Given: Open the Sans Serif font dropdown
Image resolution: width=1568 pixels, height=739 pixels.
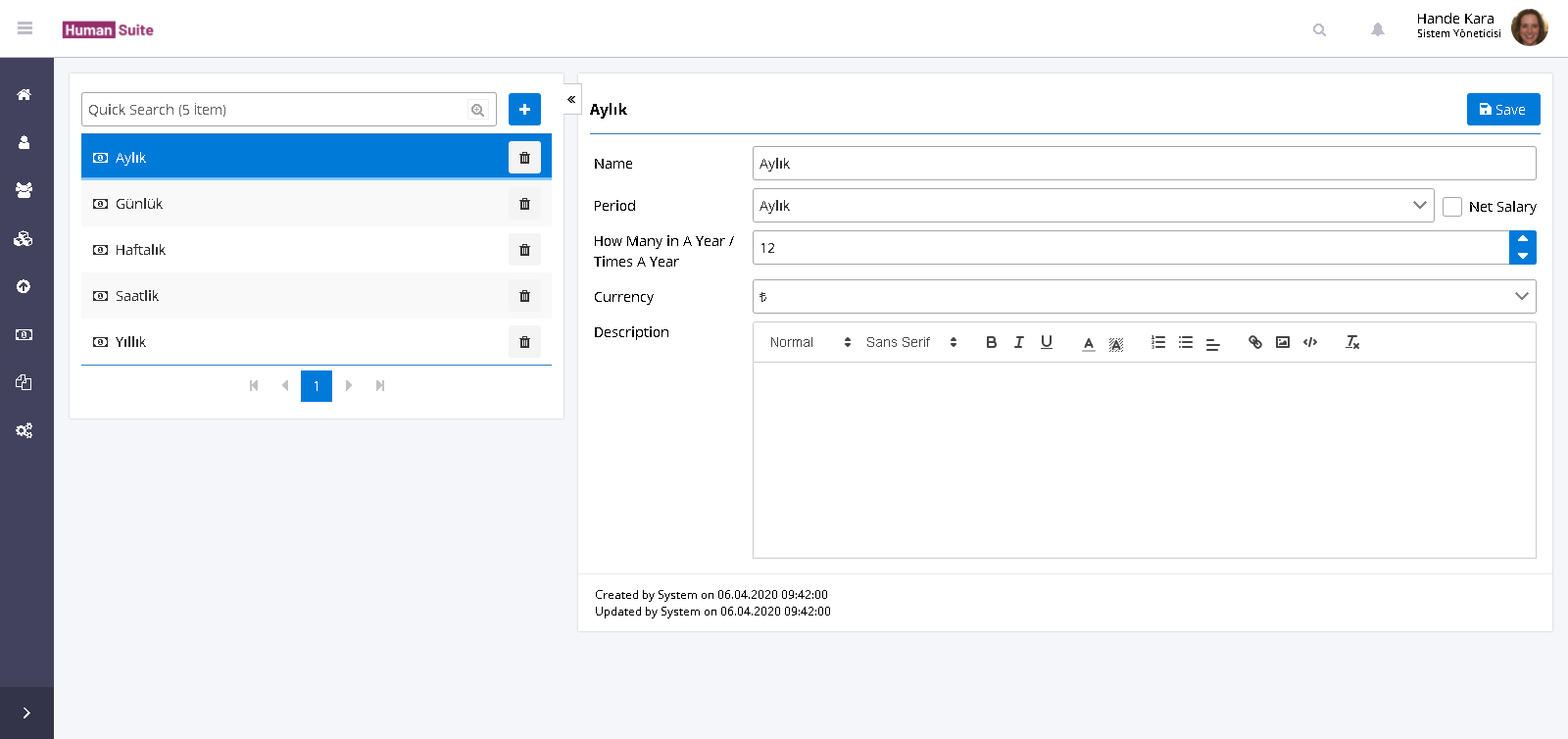Looking at the screenshot, I should [910, 342].
